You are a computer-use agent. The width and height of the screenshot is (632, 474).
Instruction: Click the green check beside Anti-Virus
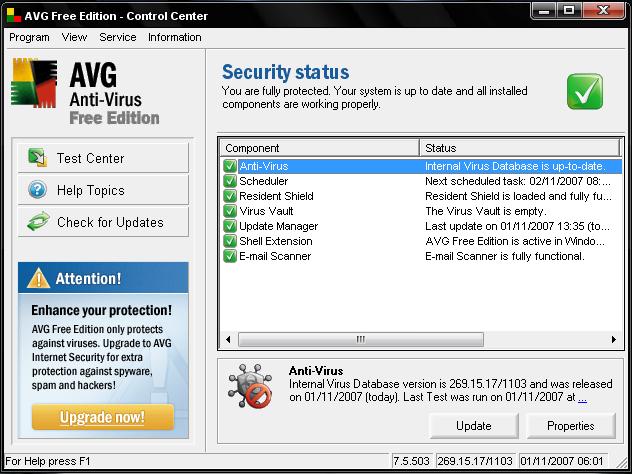click(230, 166)
